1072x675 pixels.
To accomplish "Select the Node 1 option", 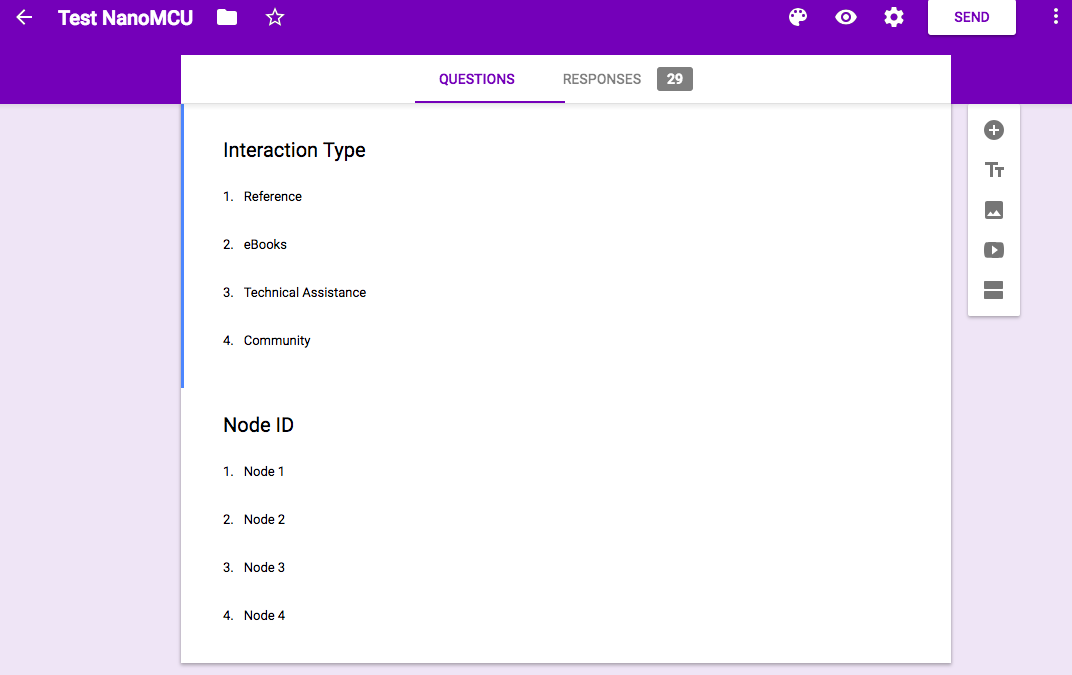I will (x=263, y=471).
